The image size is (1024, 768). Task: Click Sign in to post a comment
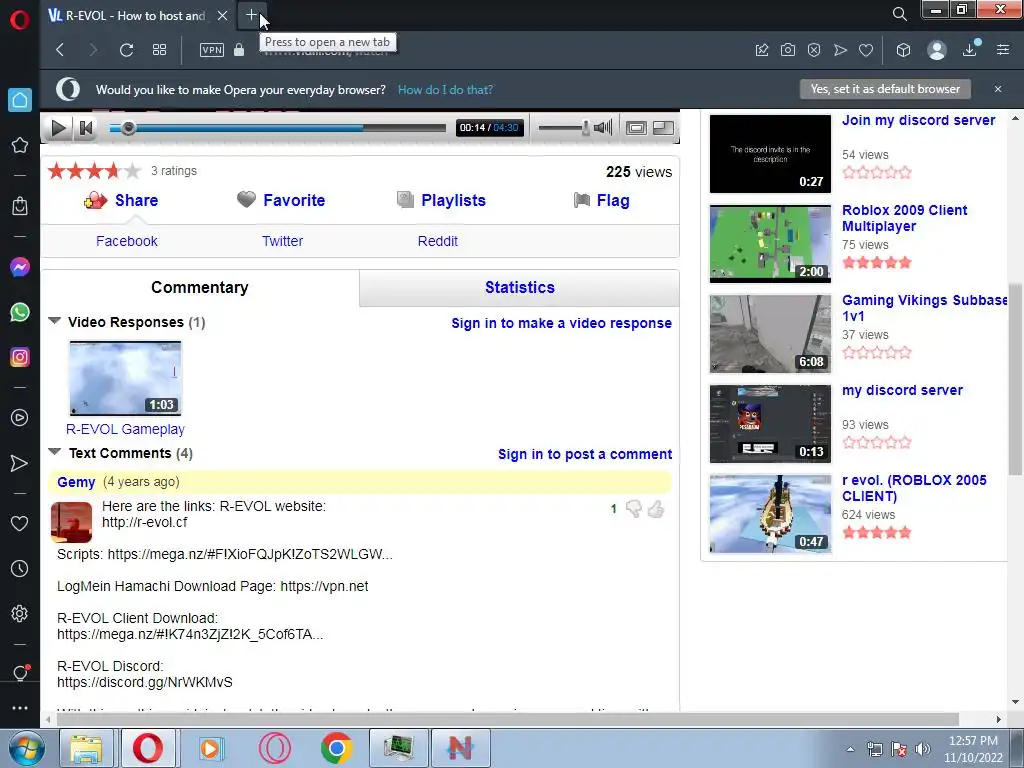pyautogui.click(x=585, y=454)
